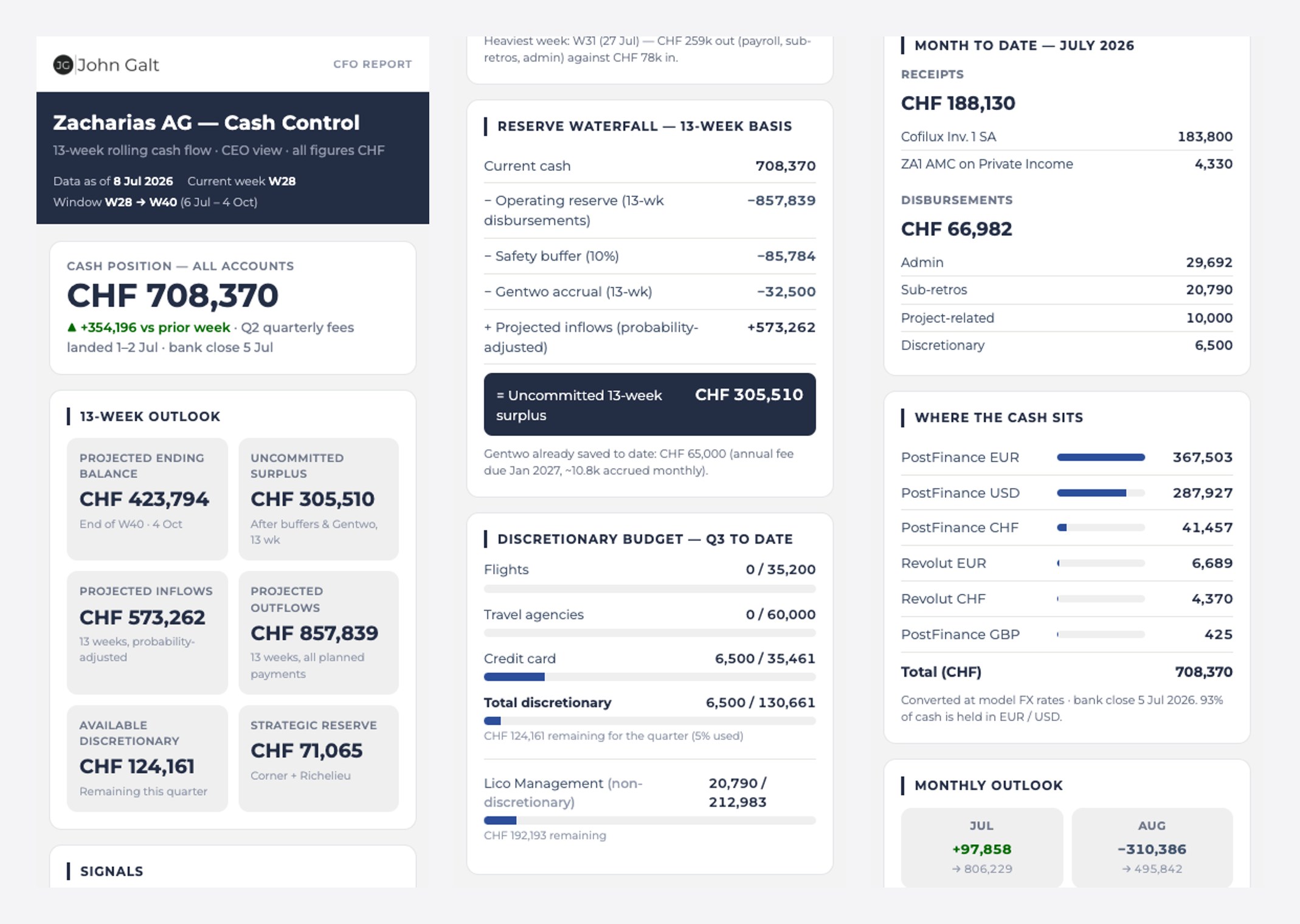Screen dimensions: 1300x924
Task: Click the SIGNALS section heading
Action: 112,871
